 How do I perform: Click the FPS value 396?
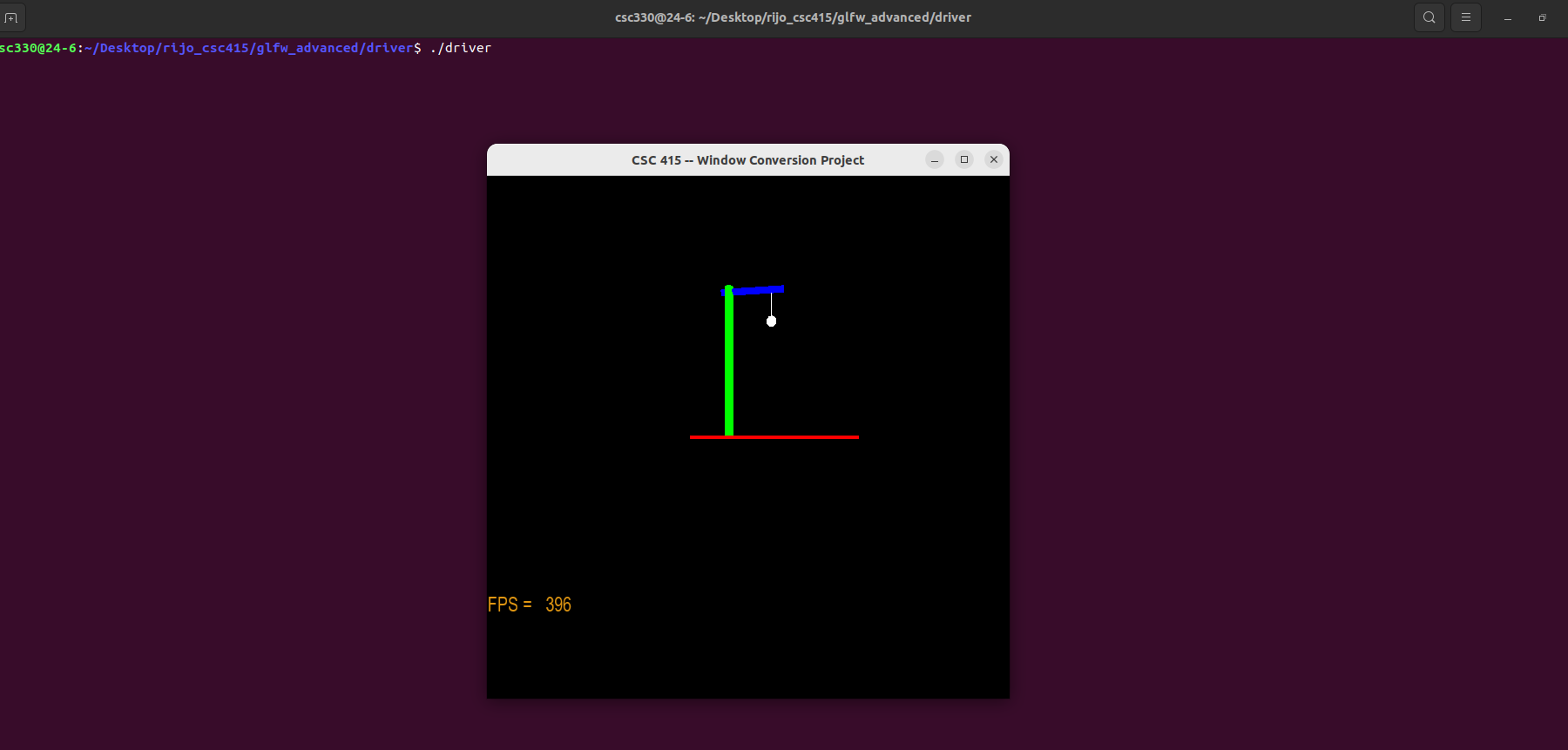click(558, 605)
